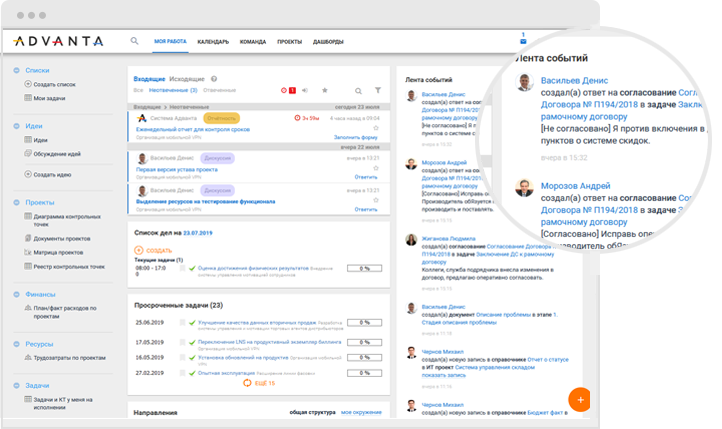
Task: Click the orange plus floating button
Action: [580, 400]
